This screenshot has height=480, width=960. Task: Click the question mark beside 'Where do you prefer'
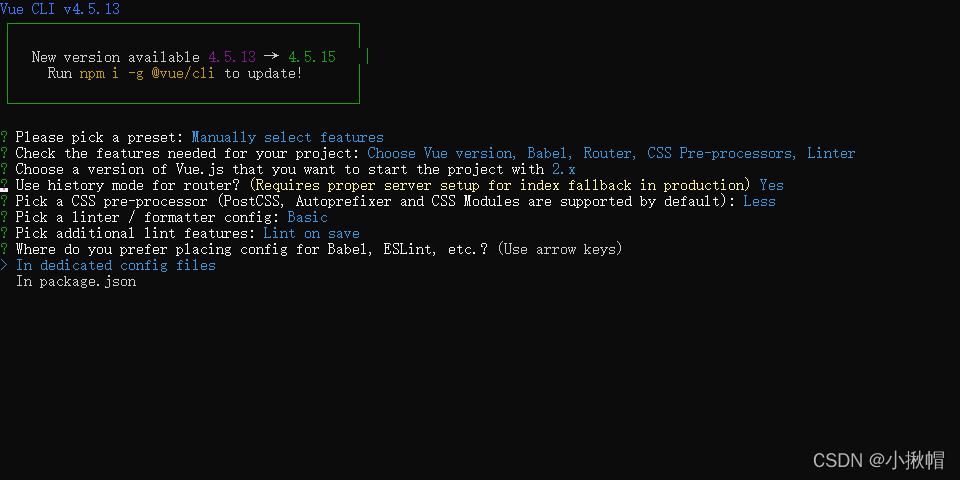coord(4,249)
